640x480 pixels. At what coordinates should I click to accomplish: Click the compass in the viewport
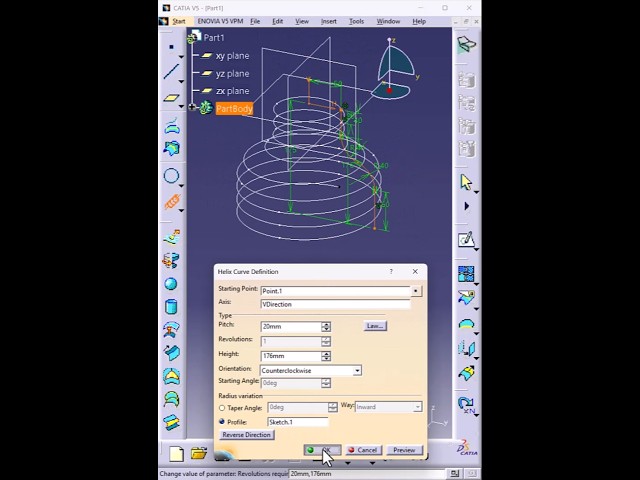click(x=393, y=69)
